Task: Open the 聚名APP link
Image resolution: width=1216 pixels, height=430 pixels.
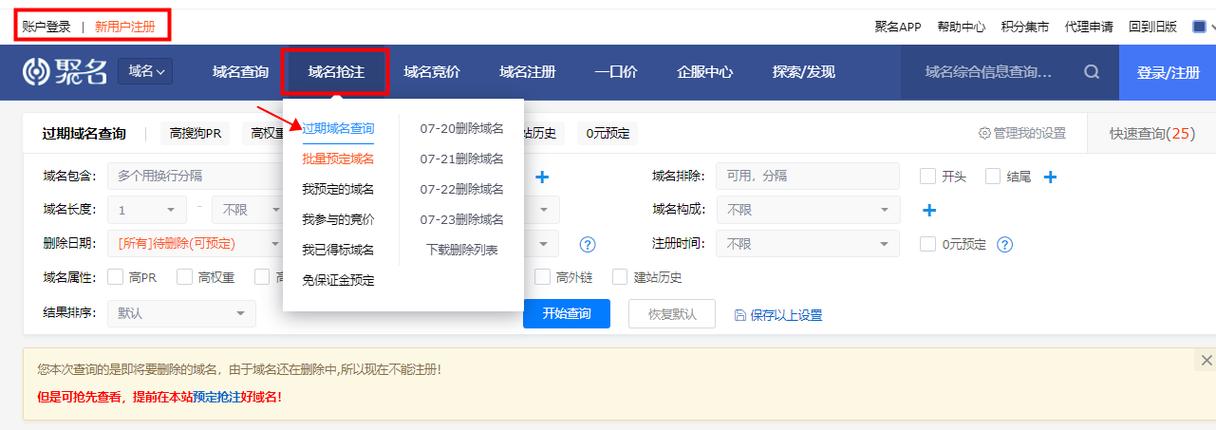Action: pyautogui.click(x=897, y=27)
